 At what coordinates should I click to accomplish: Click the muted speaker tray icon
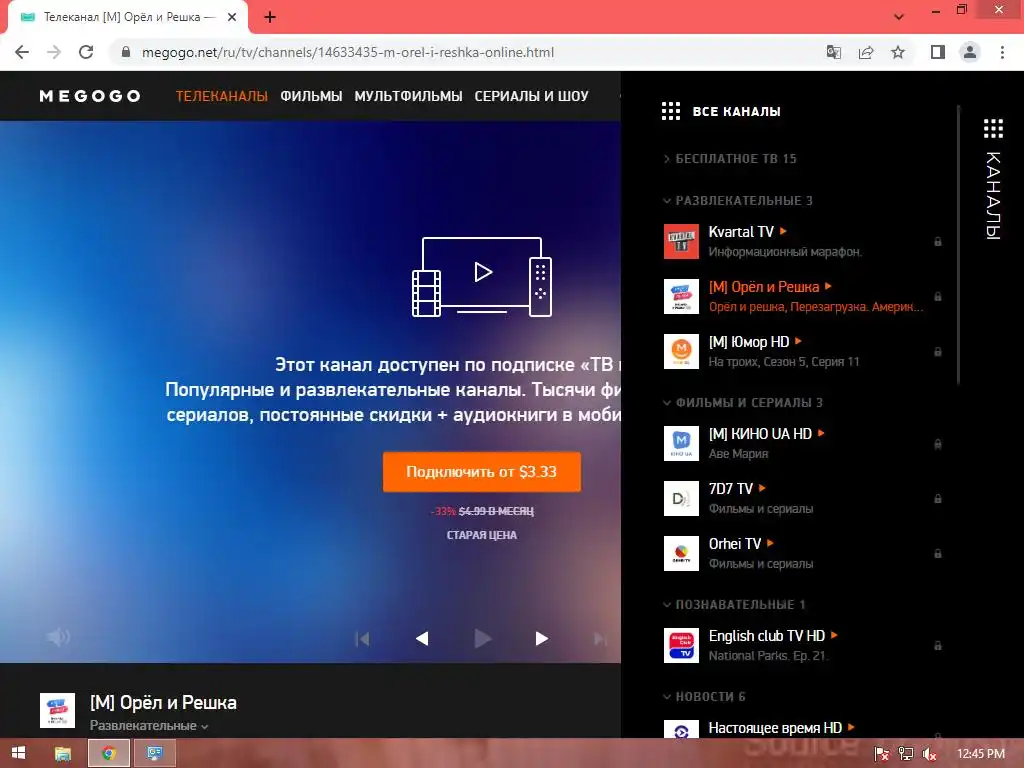929,754
